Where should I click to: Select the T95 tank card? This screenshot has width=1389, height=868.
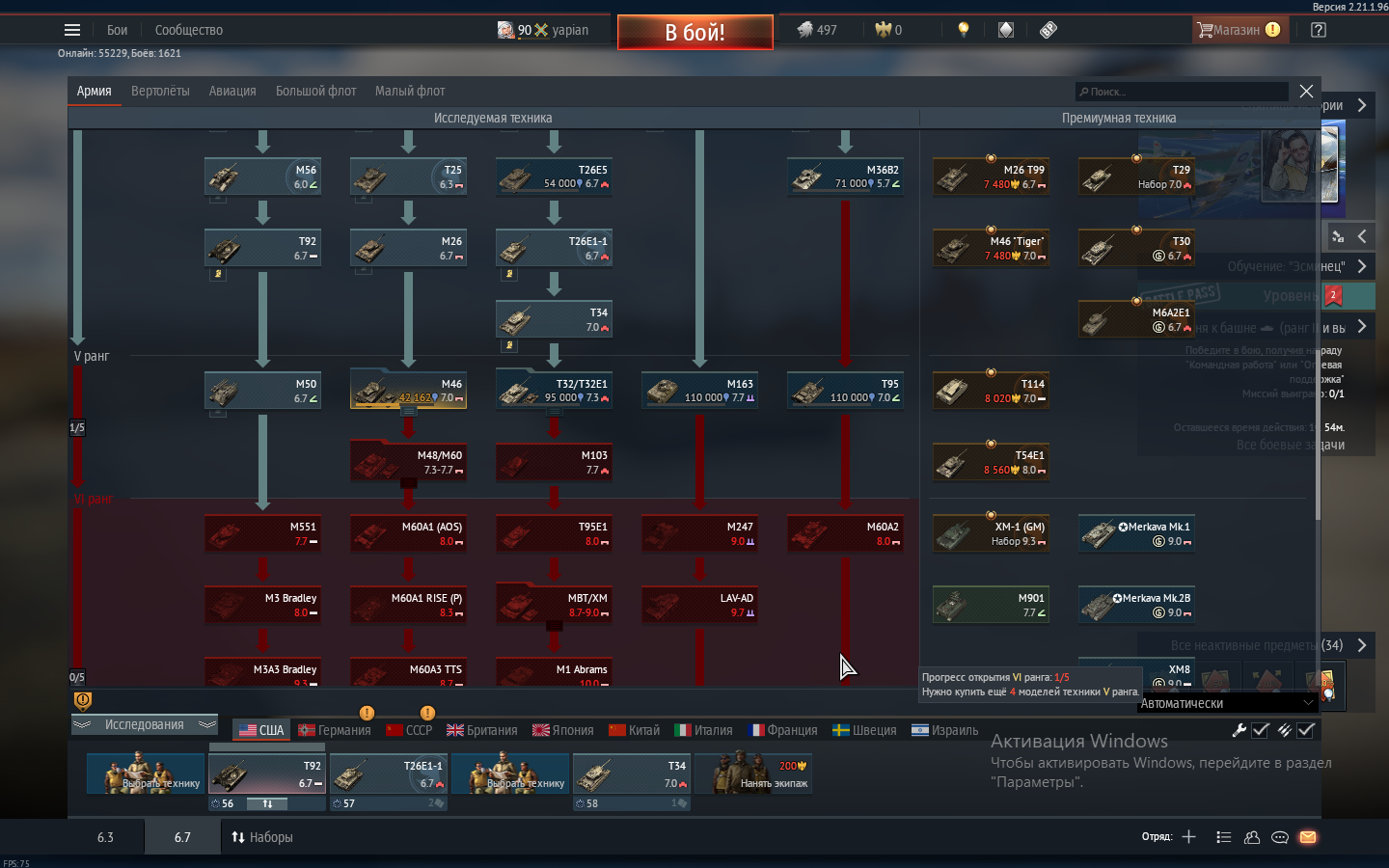click(845, 392)
